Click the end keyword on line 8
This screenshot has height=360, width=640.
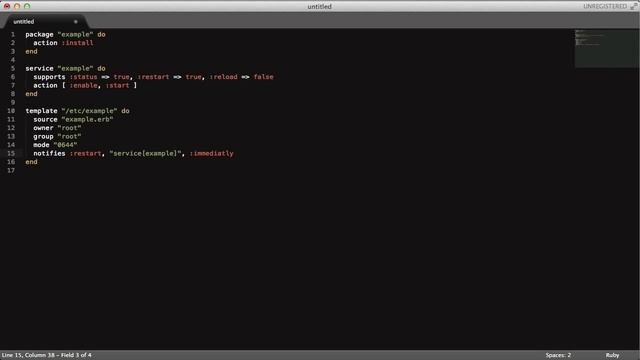(31, 94)
